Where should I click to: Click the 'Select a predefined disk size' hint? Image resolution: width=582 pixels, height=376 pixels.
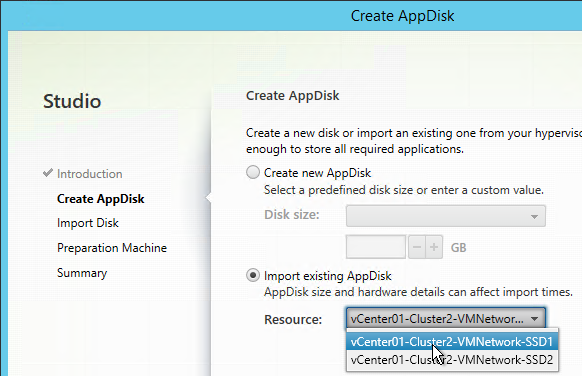(404, 190)
